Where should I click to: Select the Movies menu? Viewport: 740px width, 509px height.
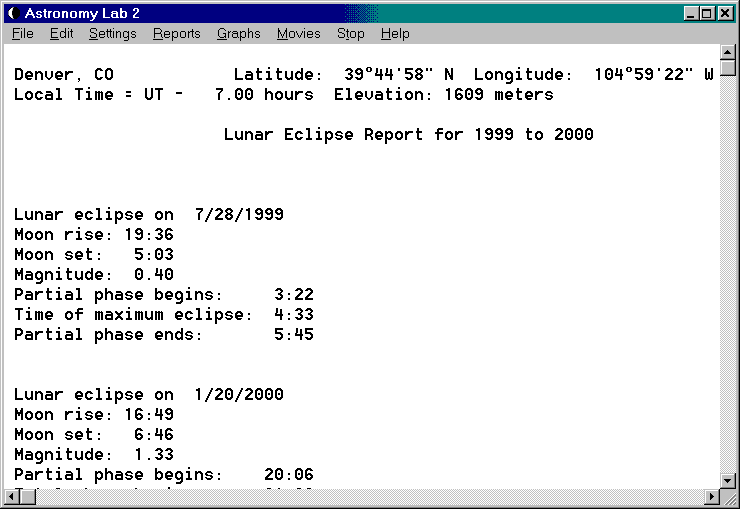coord(298,33)
